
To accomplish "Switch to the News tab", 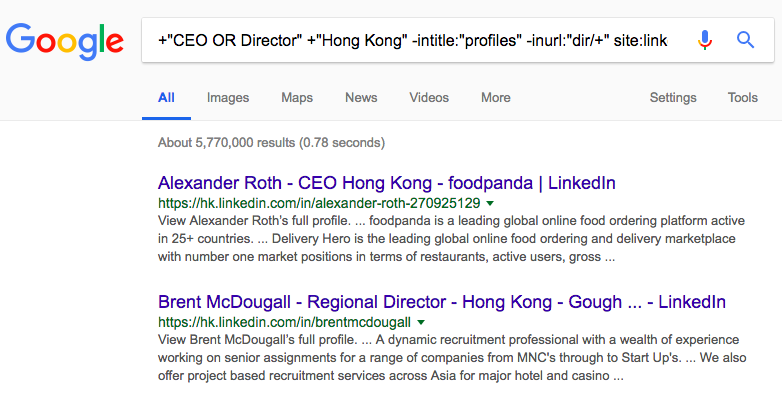I will (x=361, y=98).
